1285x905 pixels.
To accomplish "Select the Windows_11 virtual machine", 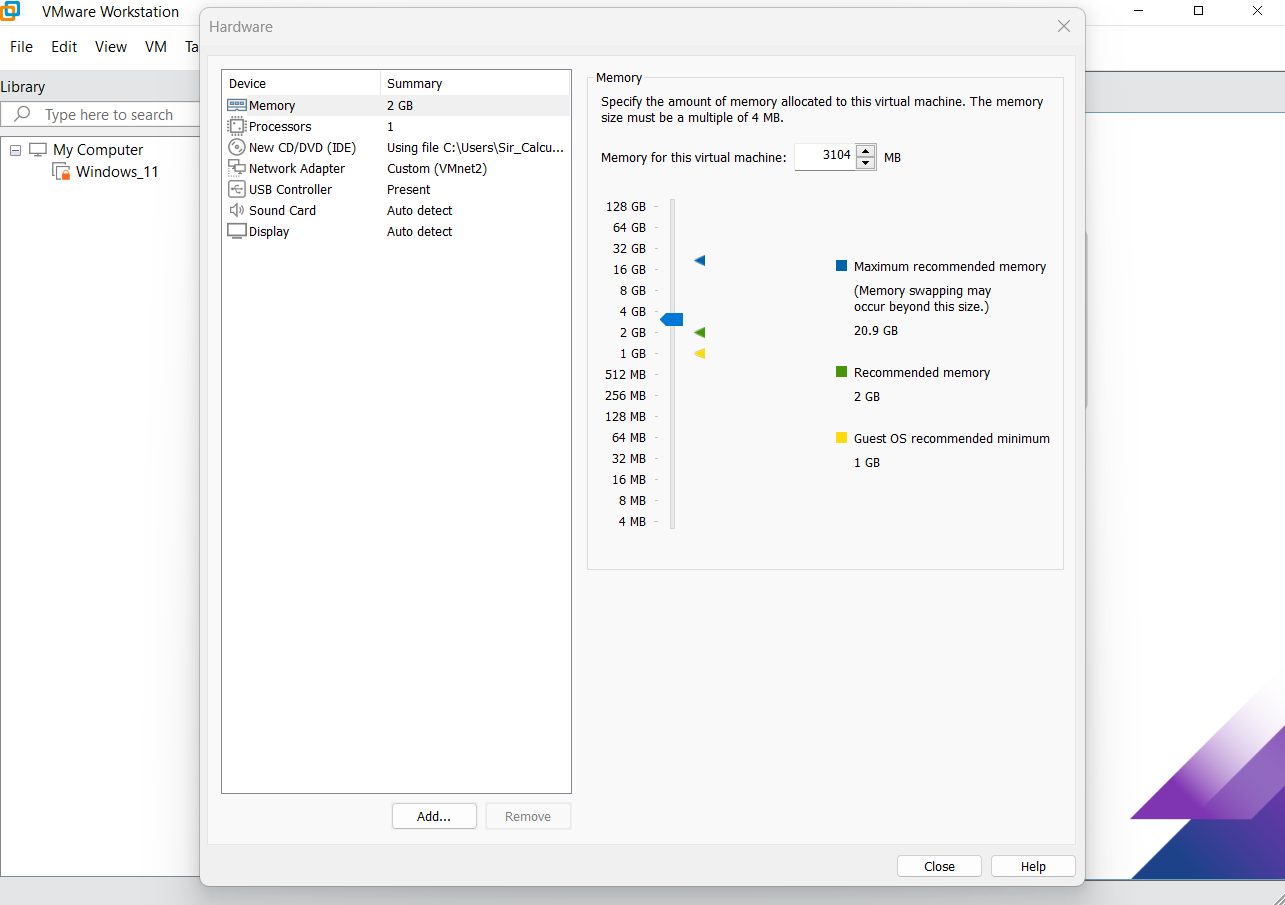I will pyautogui.click(x=117, y=171).
